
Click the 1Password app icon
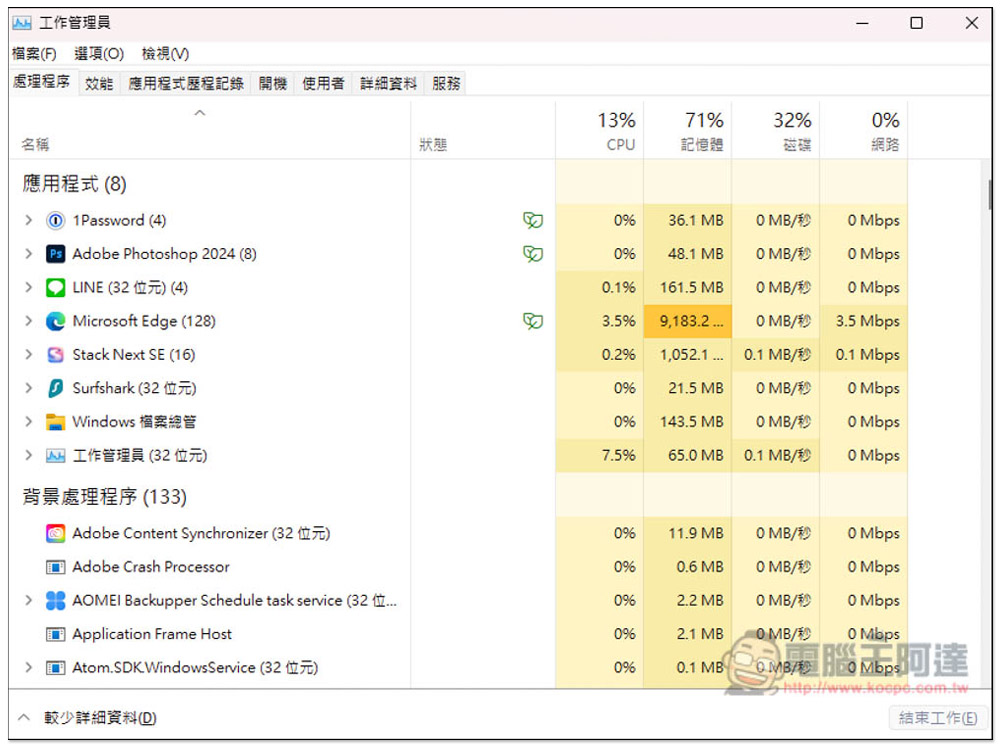point(55,221)
